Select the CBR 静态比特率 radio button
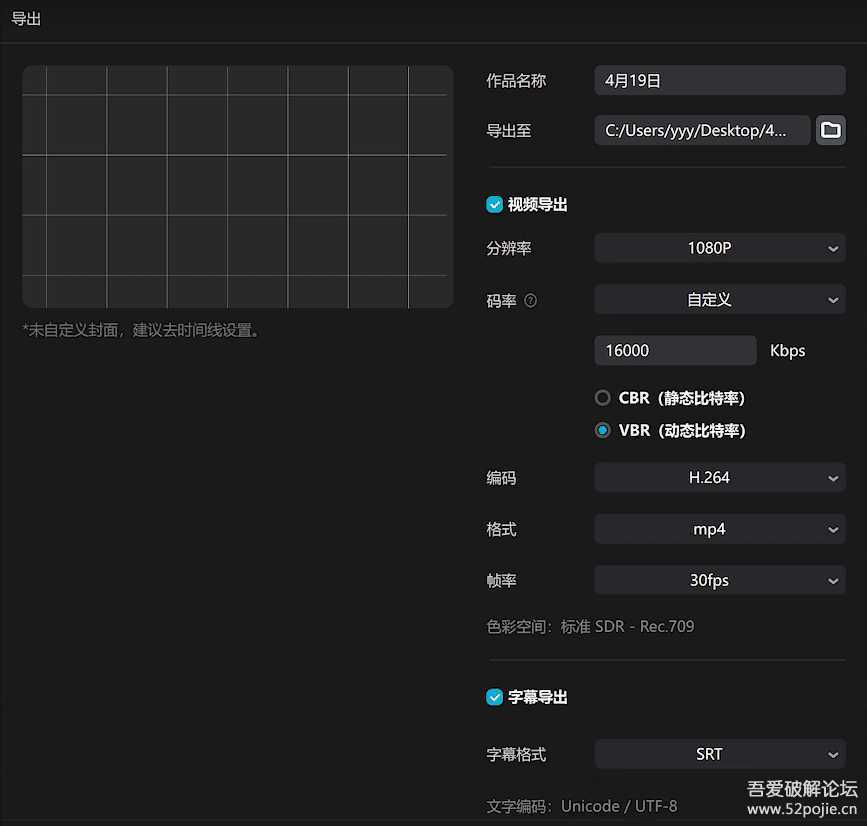The image size is (867, 826). tap(603, 397)
